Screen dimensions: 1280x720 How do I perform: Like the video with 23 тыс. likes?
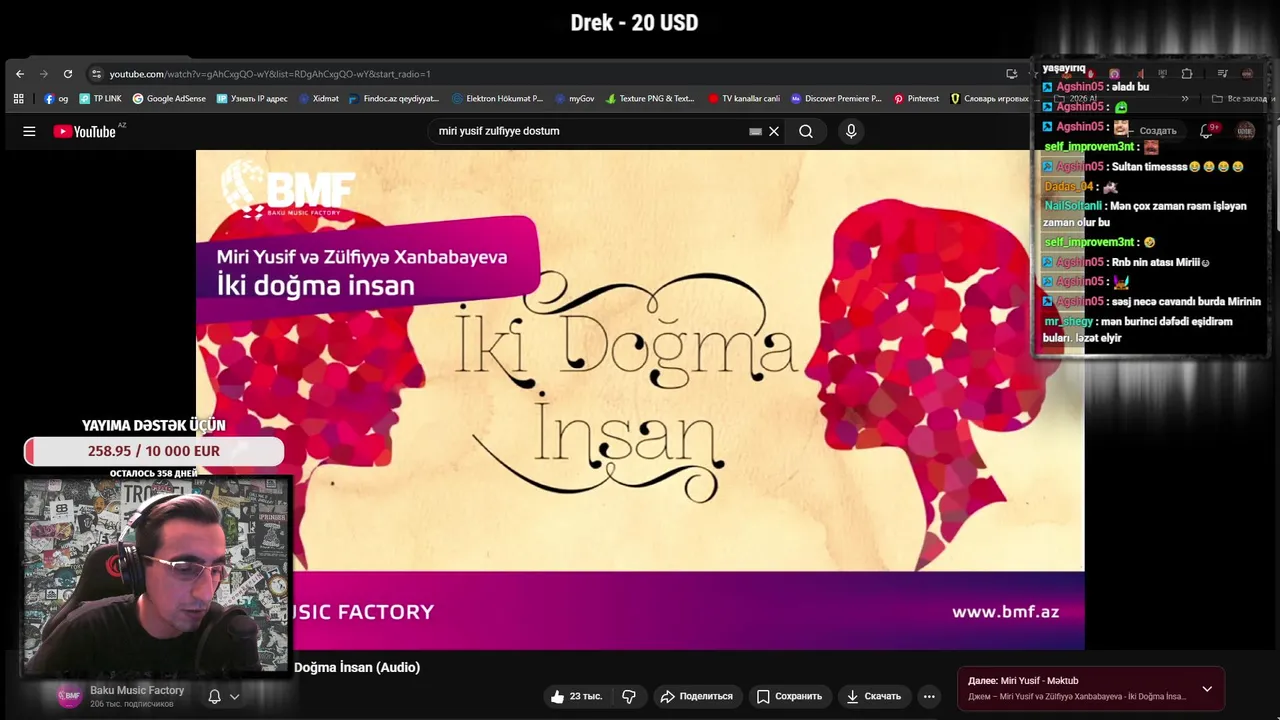tap(577, 696)
